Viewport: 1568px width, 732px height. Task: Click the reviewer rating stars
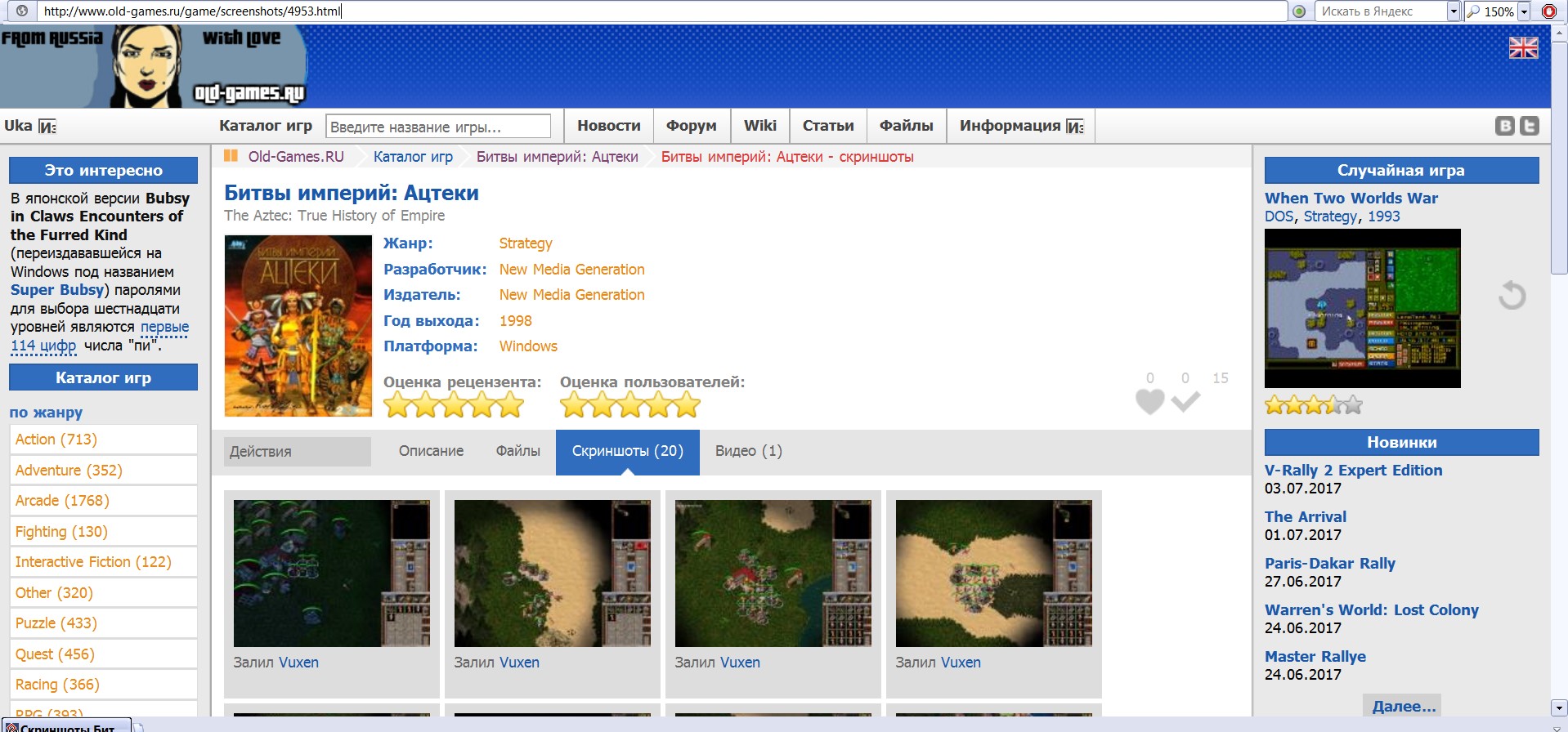(x=454, y=404)
